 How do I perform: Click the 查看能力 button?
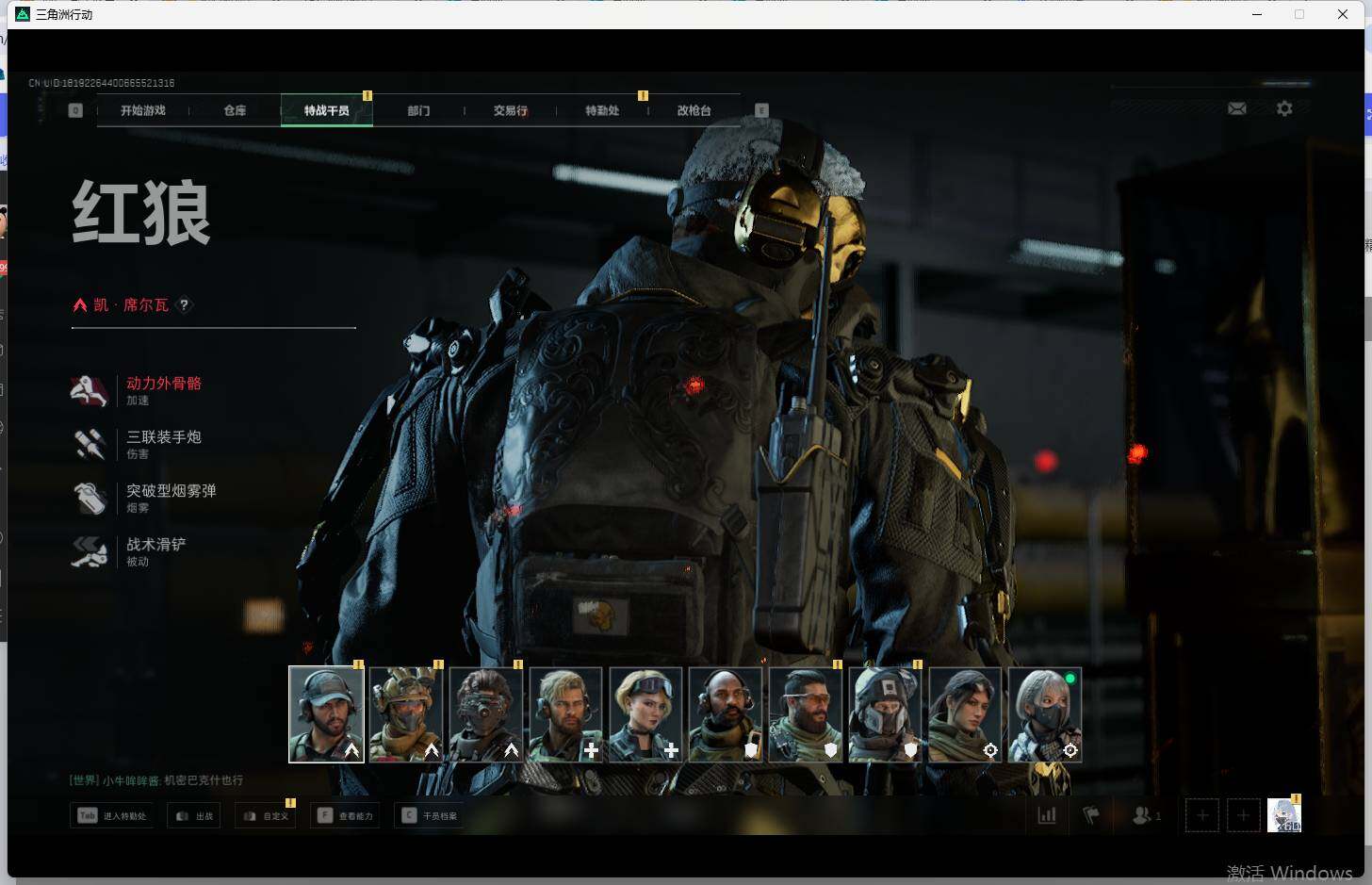click(x=346, y=815)
